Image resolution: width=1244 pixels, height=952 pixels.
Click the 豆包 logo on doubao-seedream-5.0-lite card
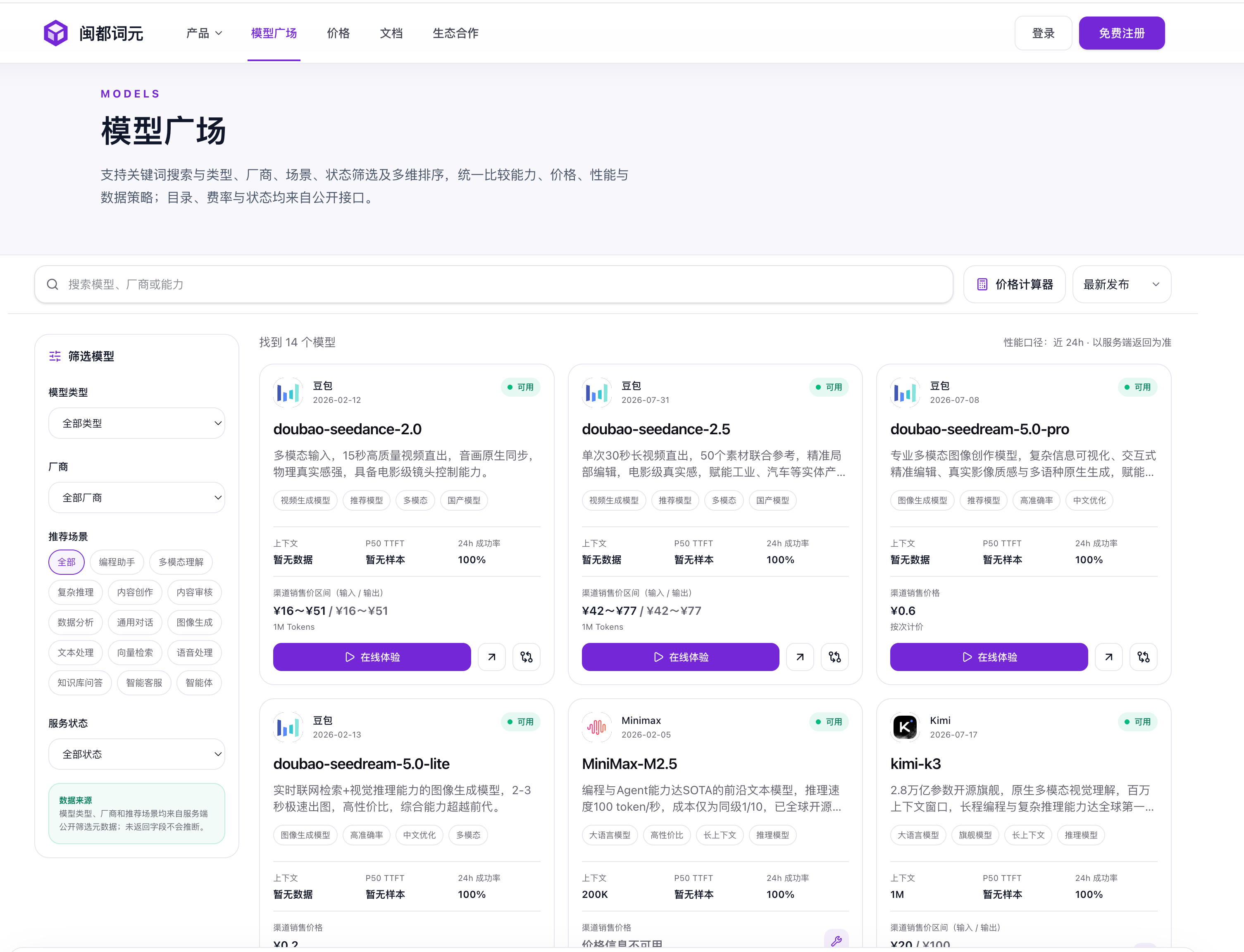click(288, 727)
